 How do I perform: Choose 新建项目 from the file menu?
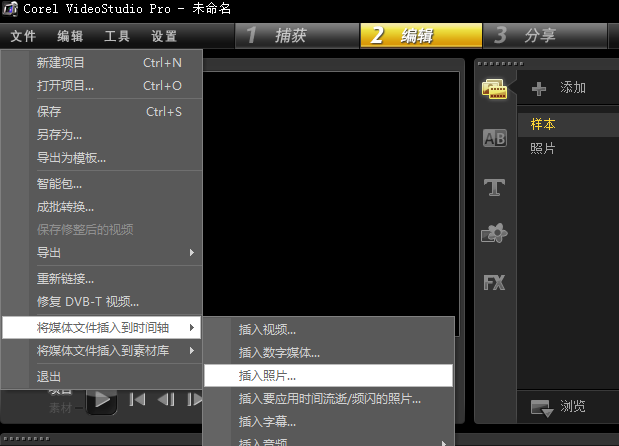pos(102,63)
